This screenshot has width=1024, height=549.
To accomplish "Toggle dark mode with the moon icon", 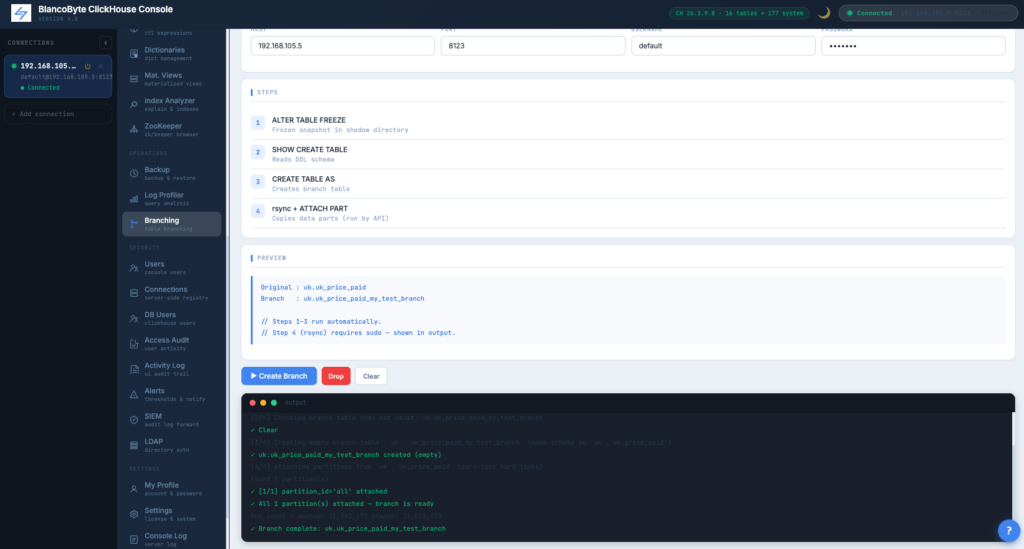I will click(824, 12).
